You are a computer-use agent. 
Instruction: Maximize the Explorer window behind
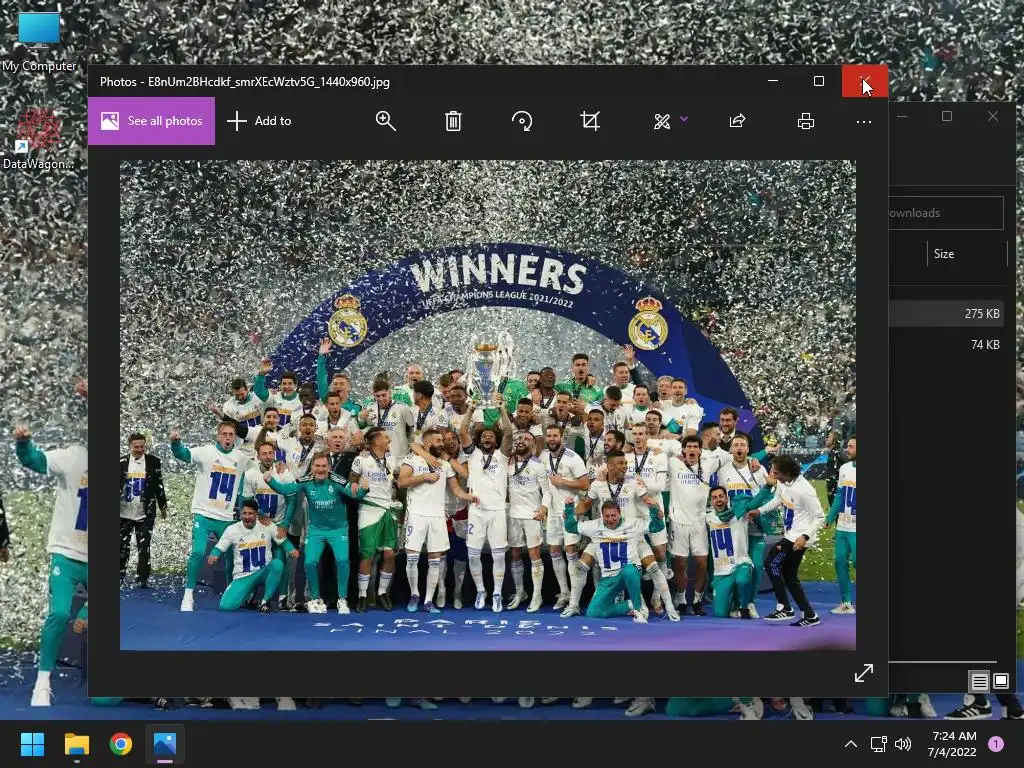[x=947, y=116]
